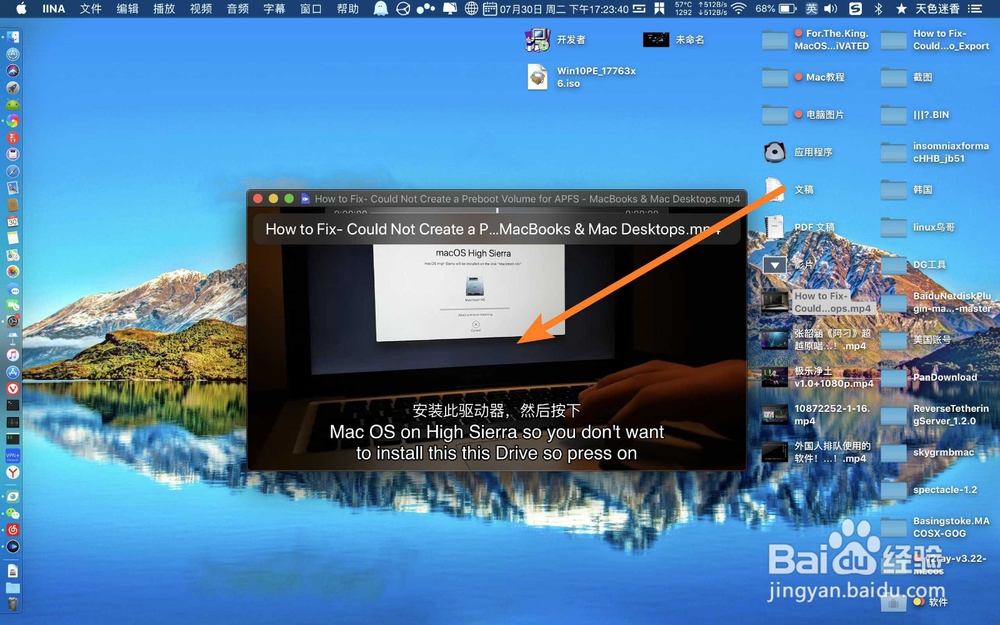Screen dimensions: 1000x625
Task: Select Win10PE_17763x6.iso file on desktop
Action: pyautogui.click(x=582, y=77)
